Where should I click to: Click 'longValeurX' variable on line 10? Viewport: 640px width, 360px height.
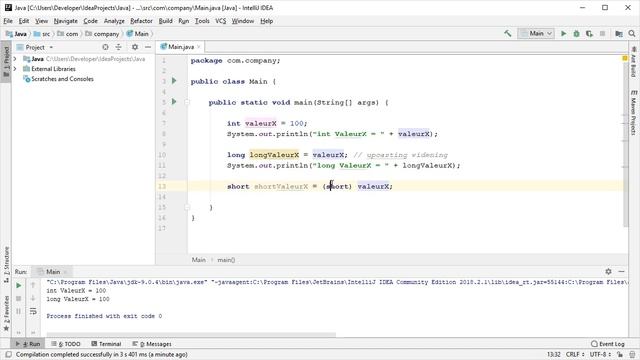coord(274,155)
